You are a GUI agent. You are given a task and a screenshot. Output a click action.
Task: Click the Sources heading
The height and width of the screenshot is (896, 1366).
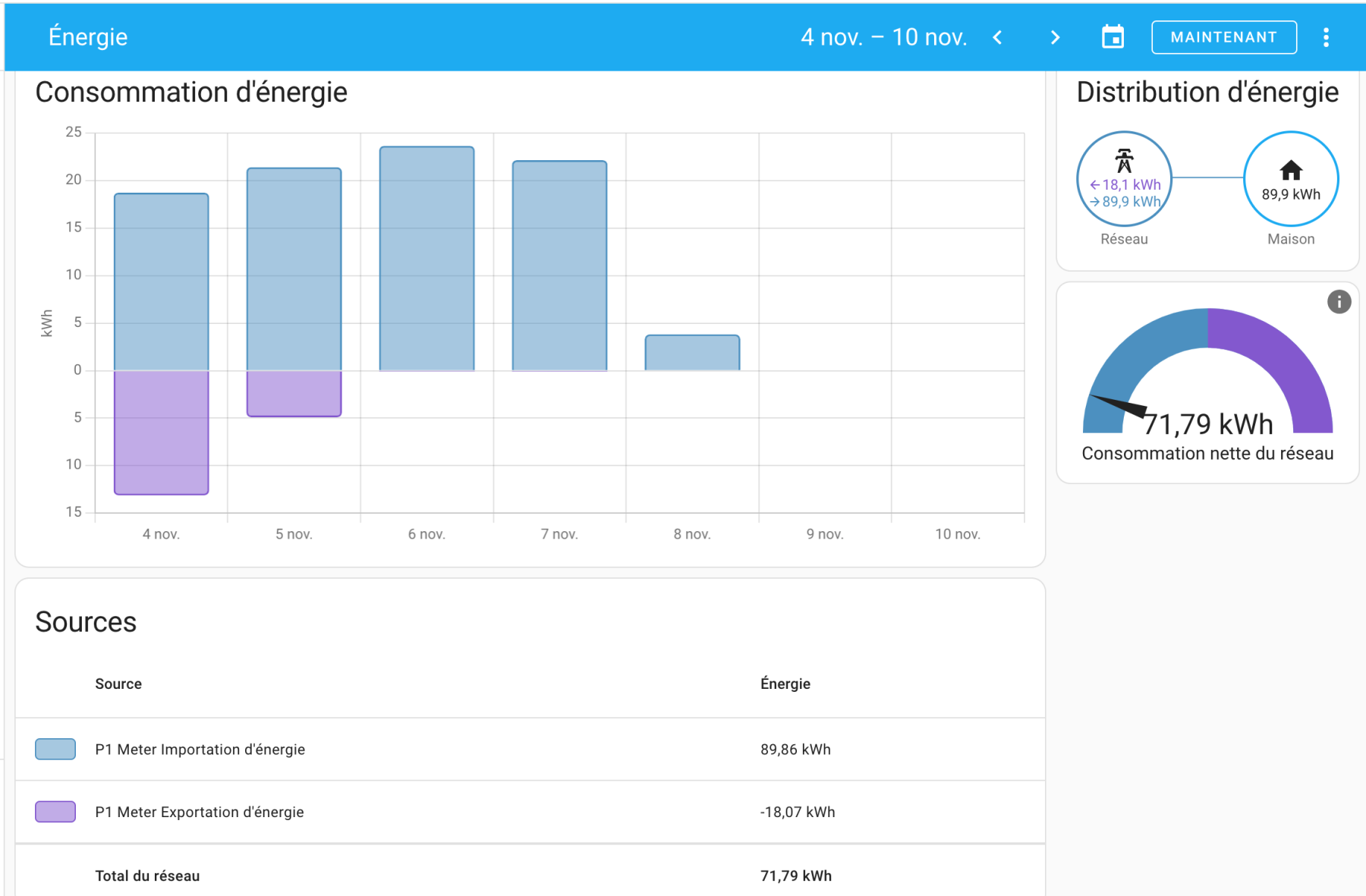pyautogui.click(x=86, y=622)
